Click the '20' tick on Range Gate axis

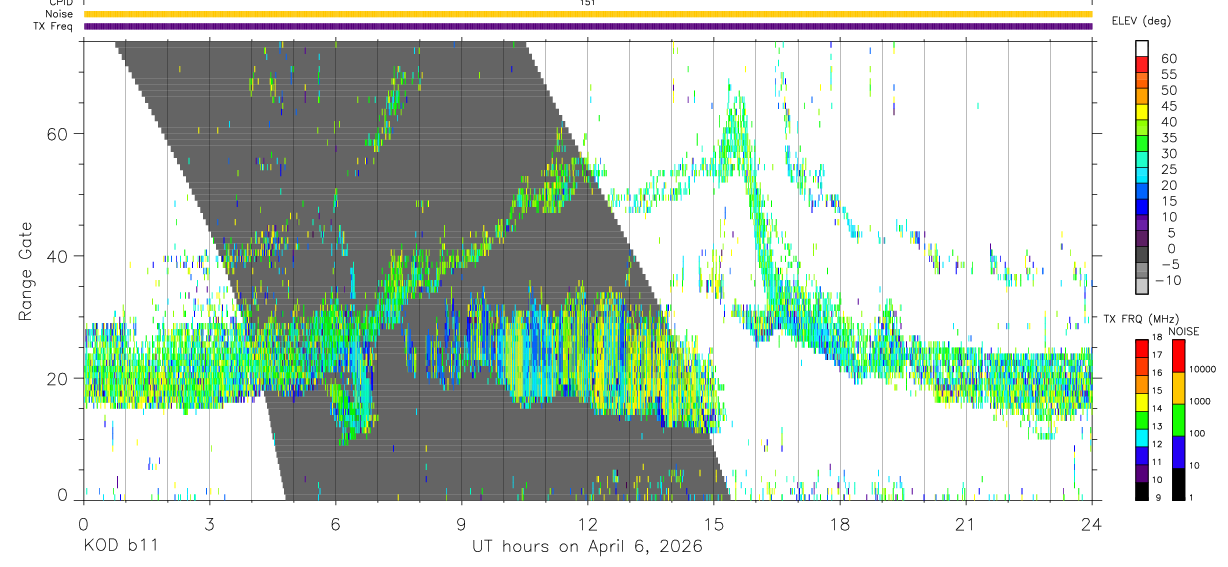[57, 378]
